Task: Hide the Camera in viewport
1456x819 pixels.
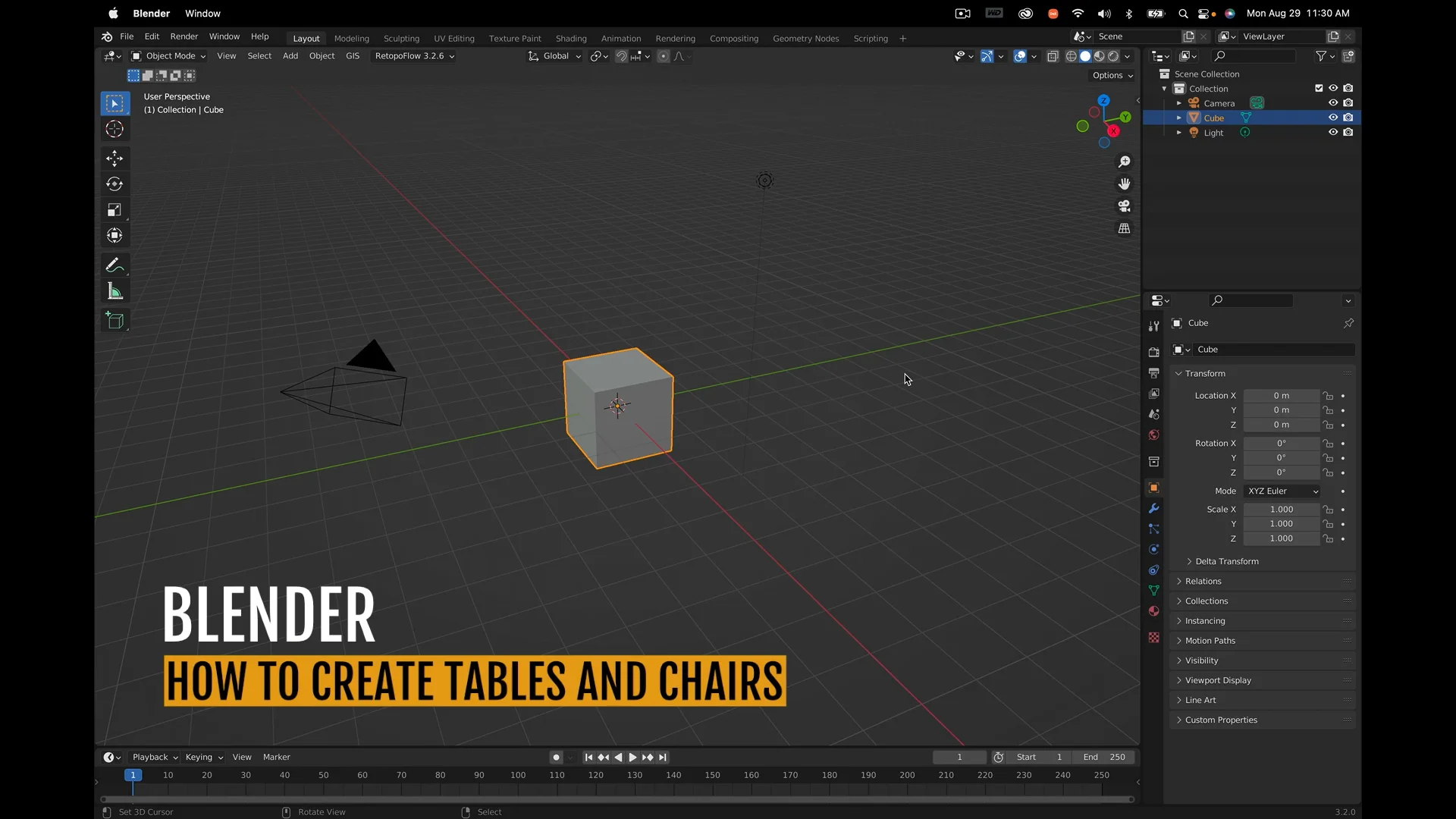Action: pos(1333,103)
